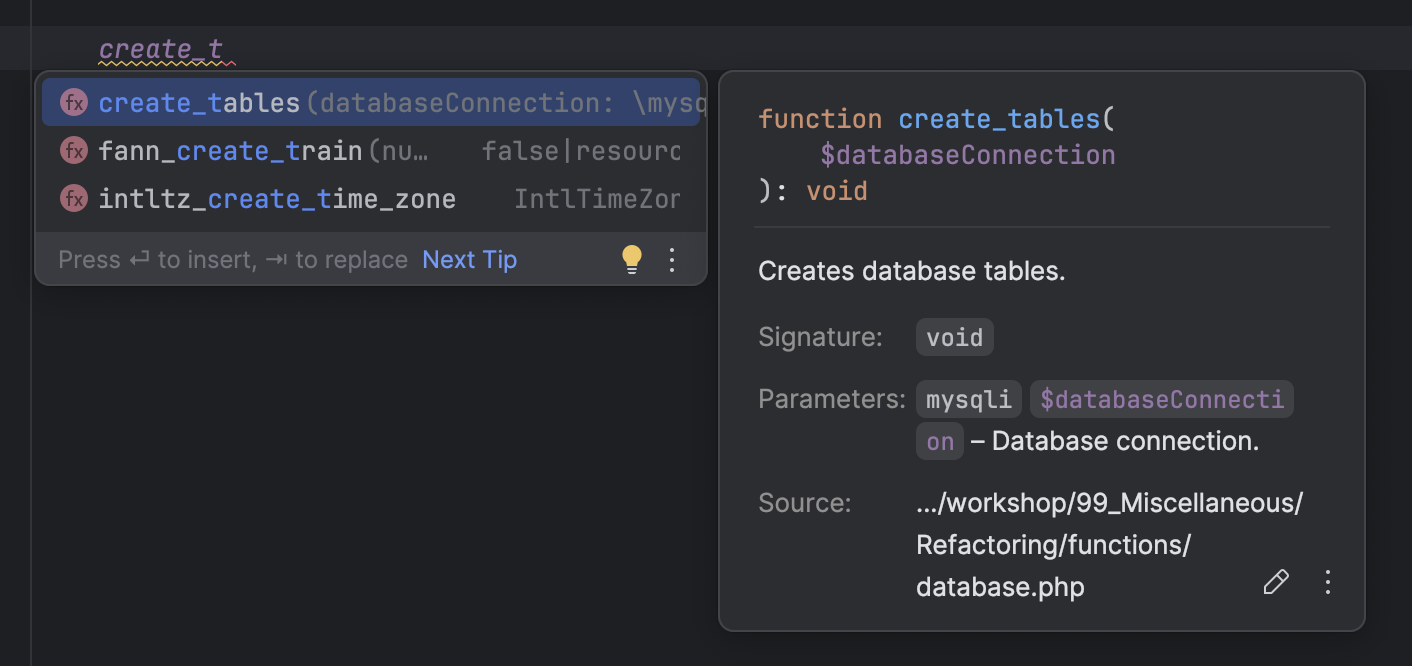Click the fx icon beside create_tables suggestion
The image size is (1412, 666).
74,102
